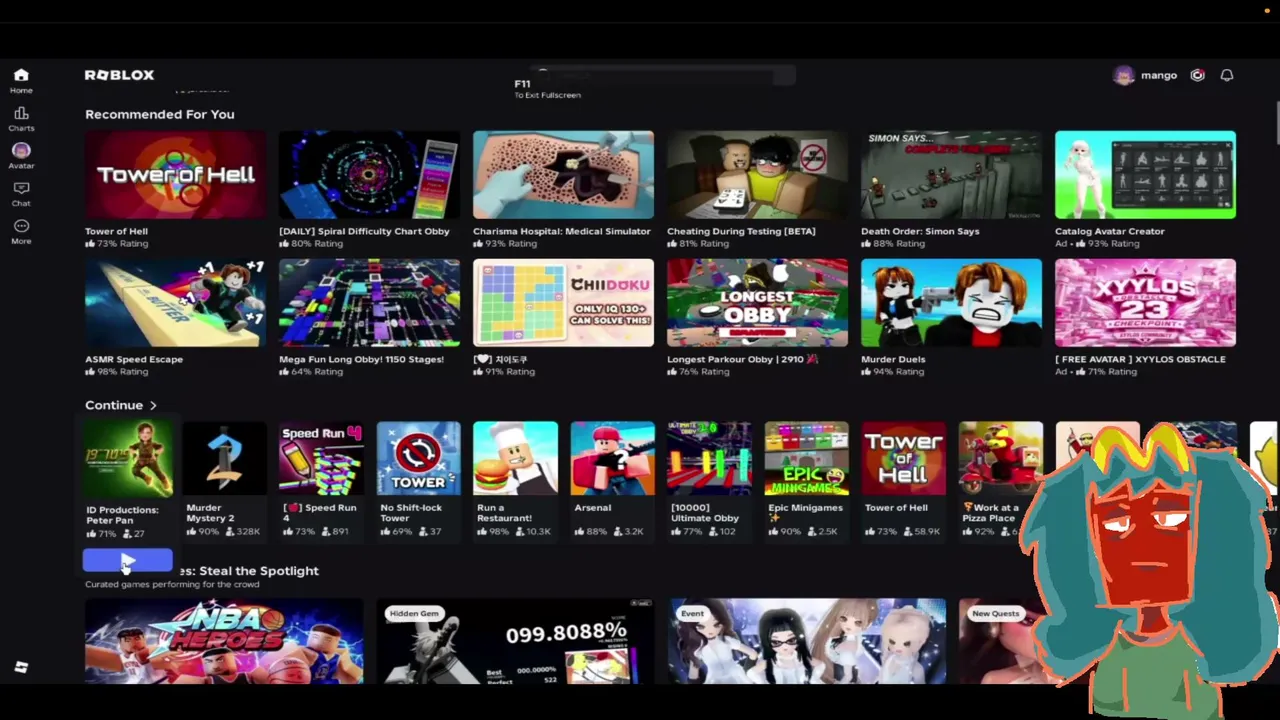Open the XYYLOS Obstacle ad thumbnail
This screenshot has width=1280, height=720.
1145,303
